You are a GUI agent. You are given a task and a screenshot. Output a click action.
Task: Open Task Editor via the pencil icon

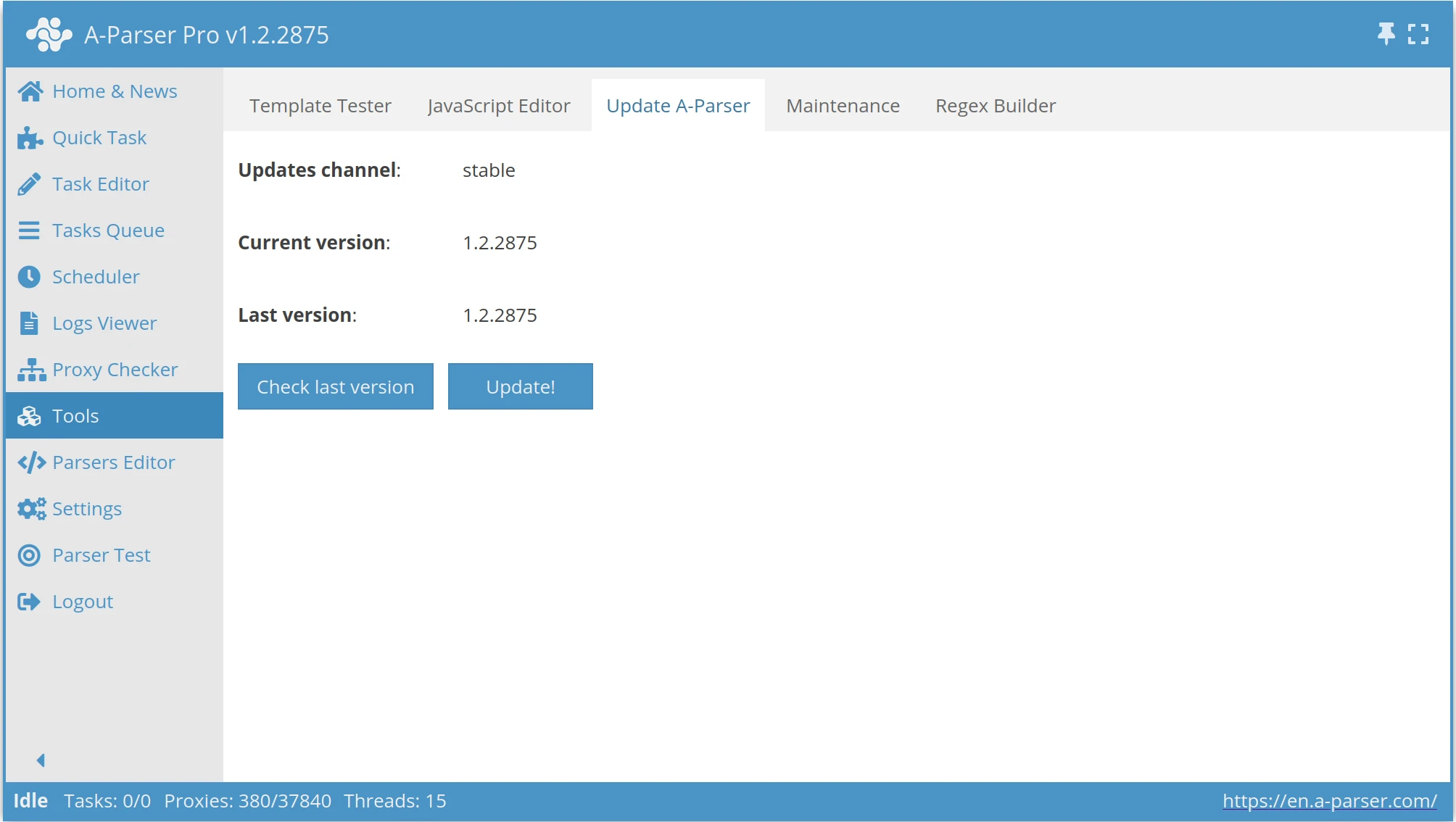[x=30, y=184]
